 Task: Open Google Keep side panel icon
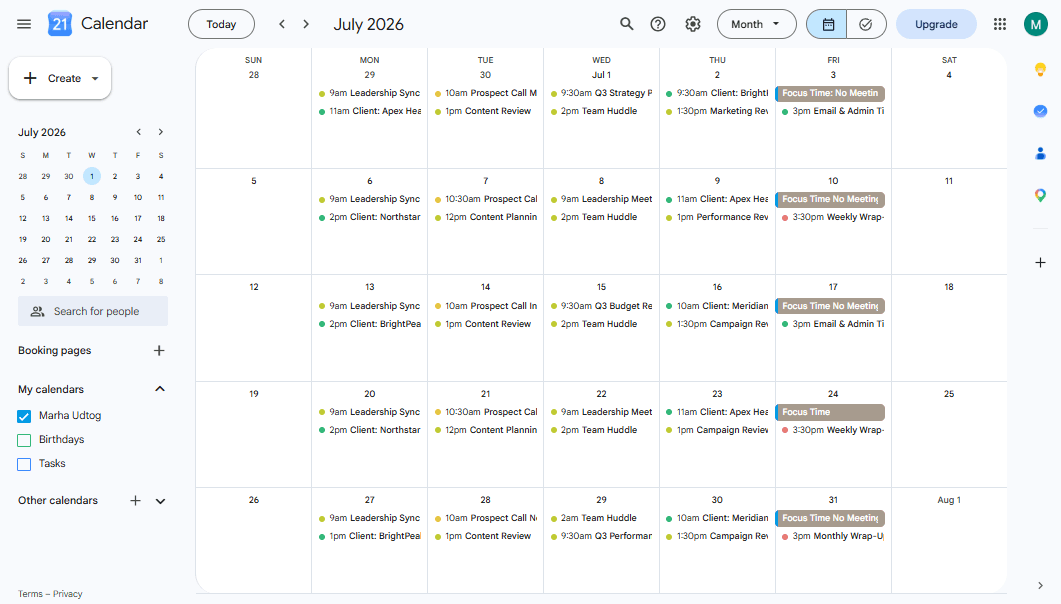click(x=1040, y=69)
